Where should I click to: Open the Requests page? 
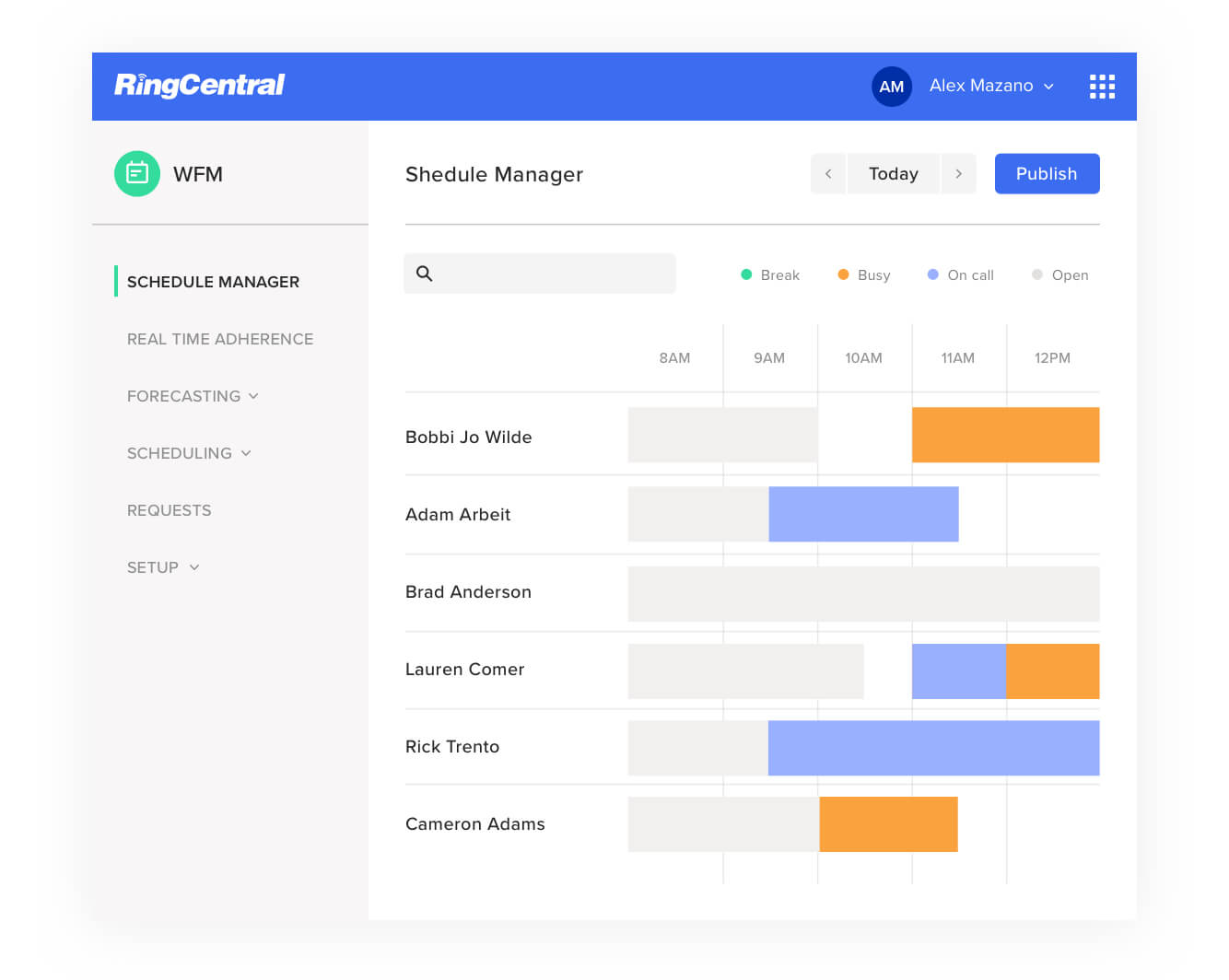click(170, 509)
